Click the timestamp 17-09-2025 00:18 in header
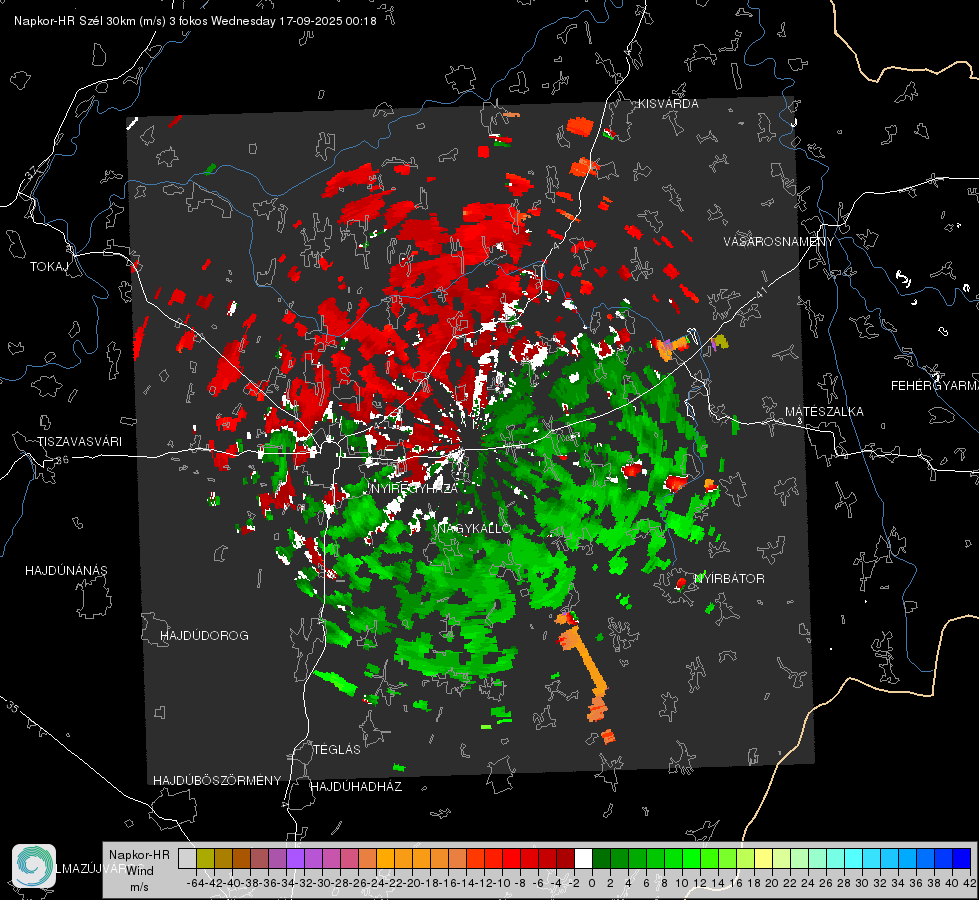The height and width of the screenshot is (900, 979). click(x=328, y=21)
